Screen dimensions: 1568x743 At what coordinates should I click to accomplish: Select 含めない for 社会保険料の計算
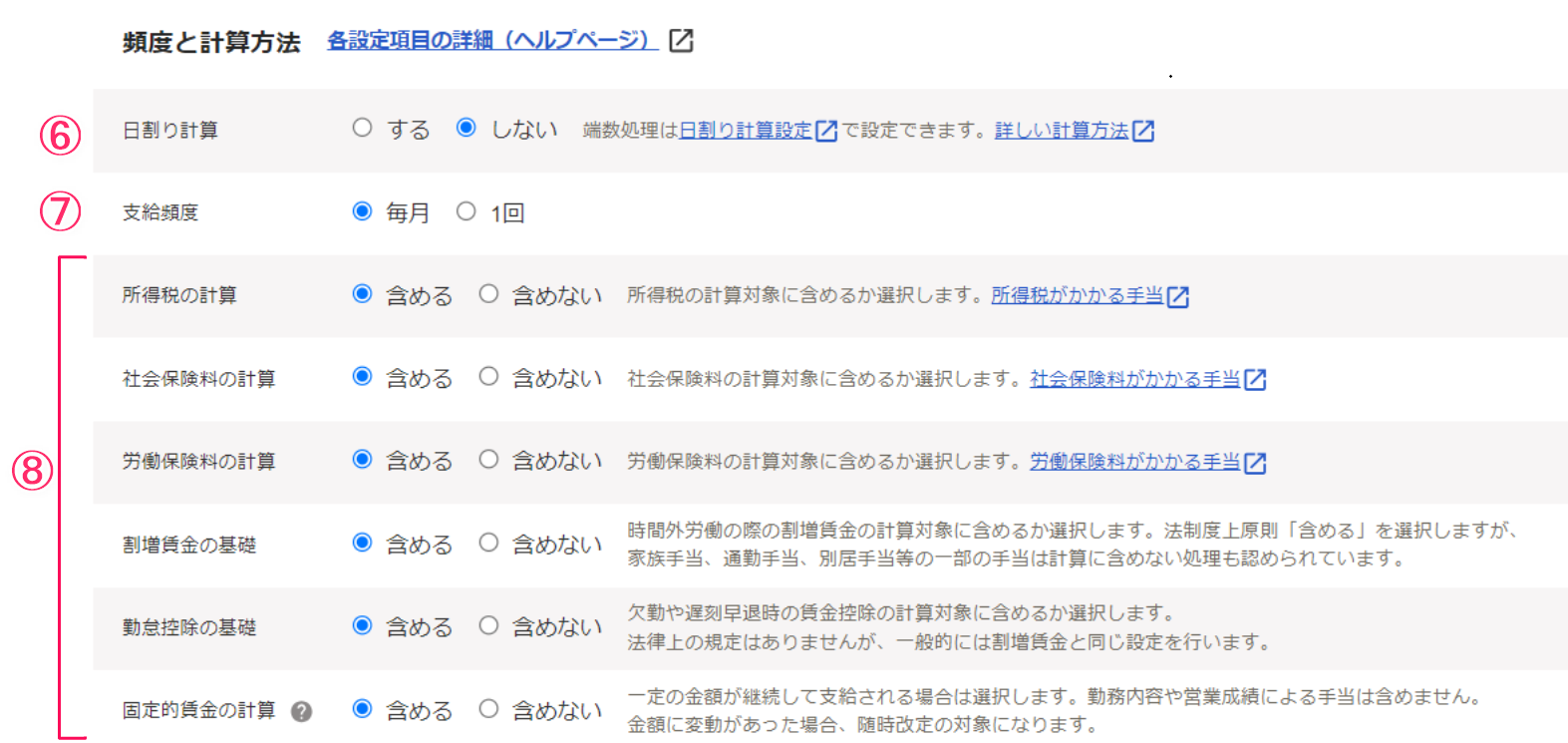488,376
